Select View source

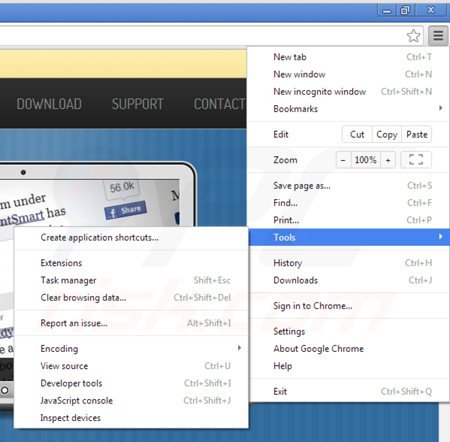tap(131, 366)
